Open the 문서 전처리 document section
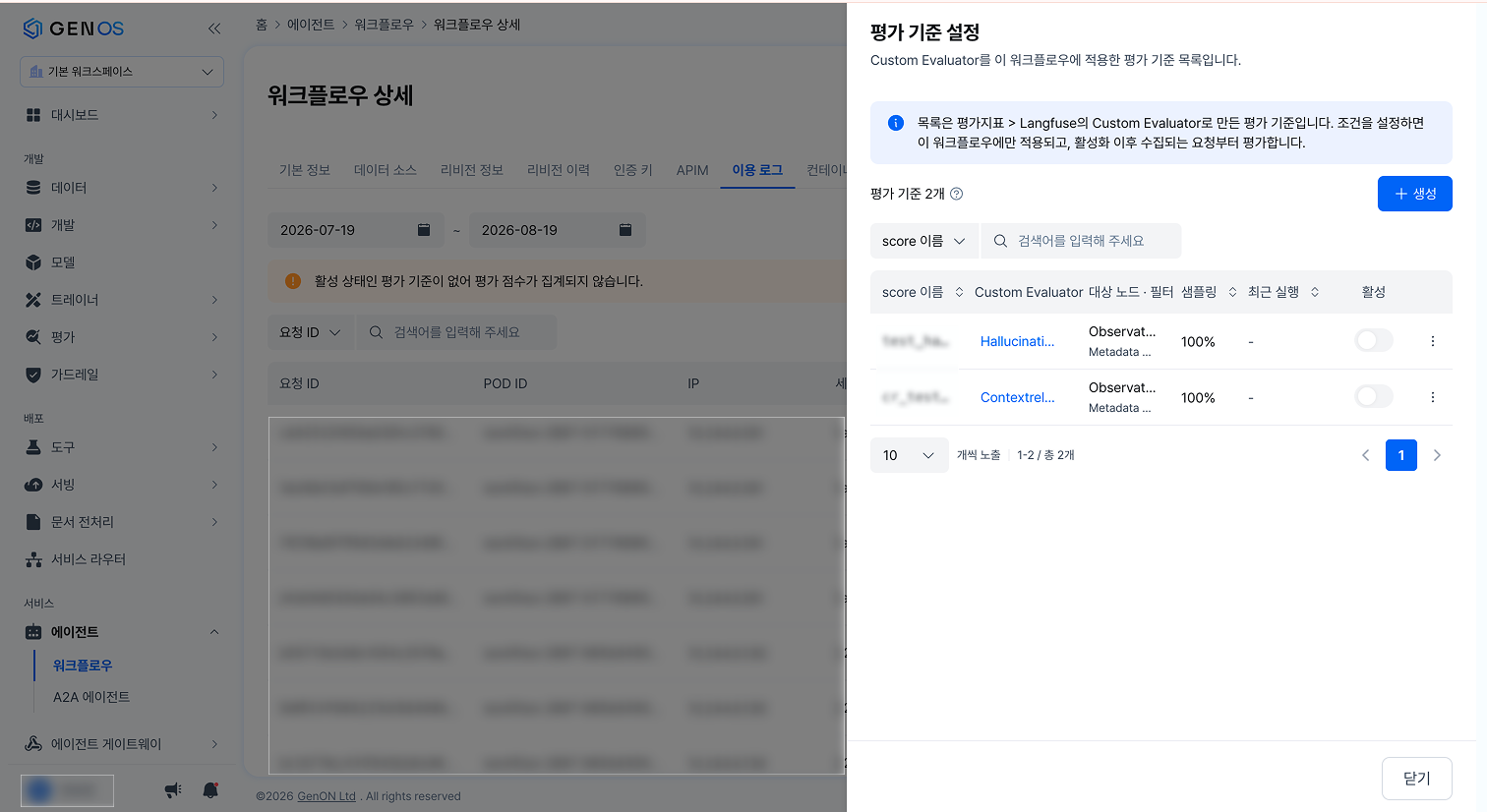This screenshot has height=812, width=1487. [122, 522]
